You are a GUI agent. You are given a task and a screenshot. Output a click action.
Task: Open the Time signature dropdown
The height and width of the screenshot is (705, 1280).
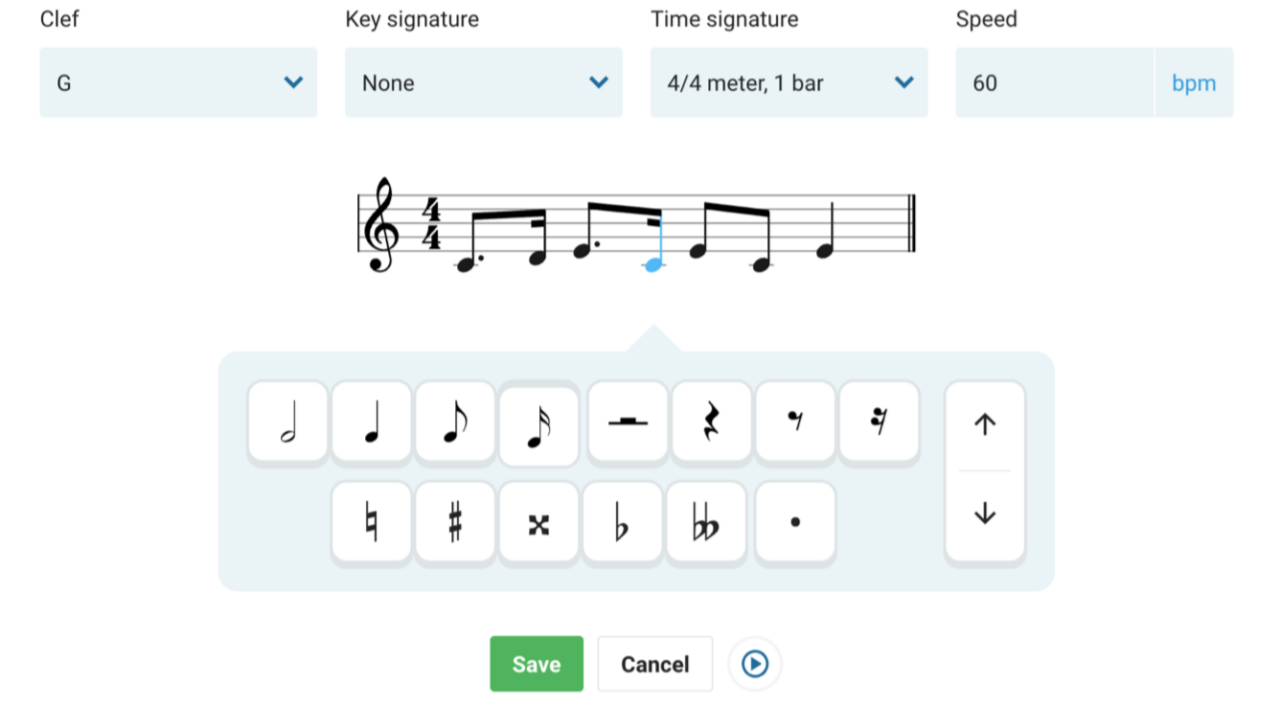tap(789, 83)
